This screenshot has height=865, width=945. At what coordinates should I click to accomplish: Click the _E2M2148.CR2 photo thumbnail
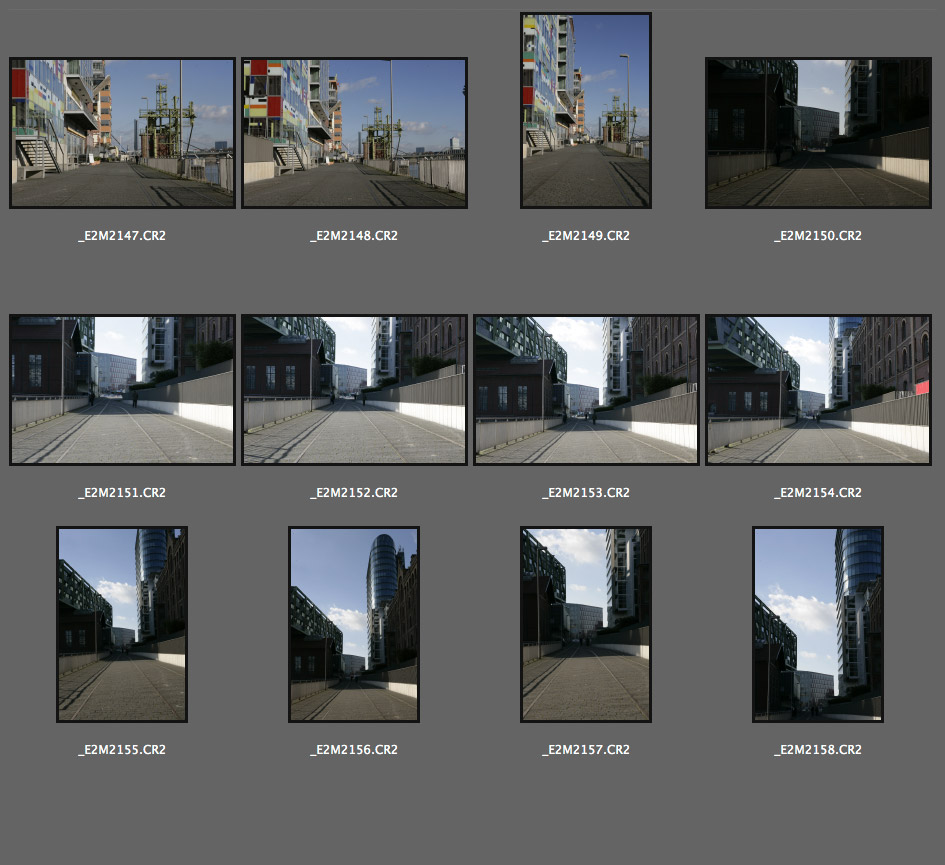click(354, 133)
